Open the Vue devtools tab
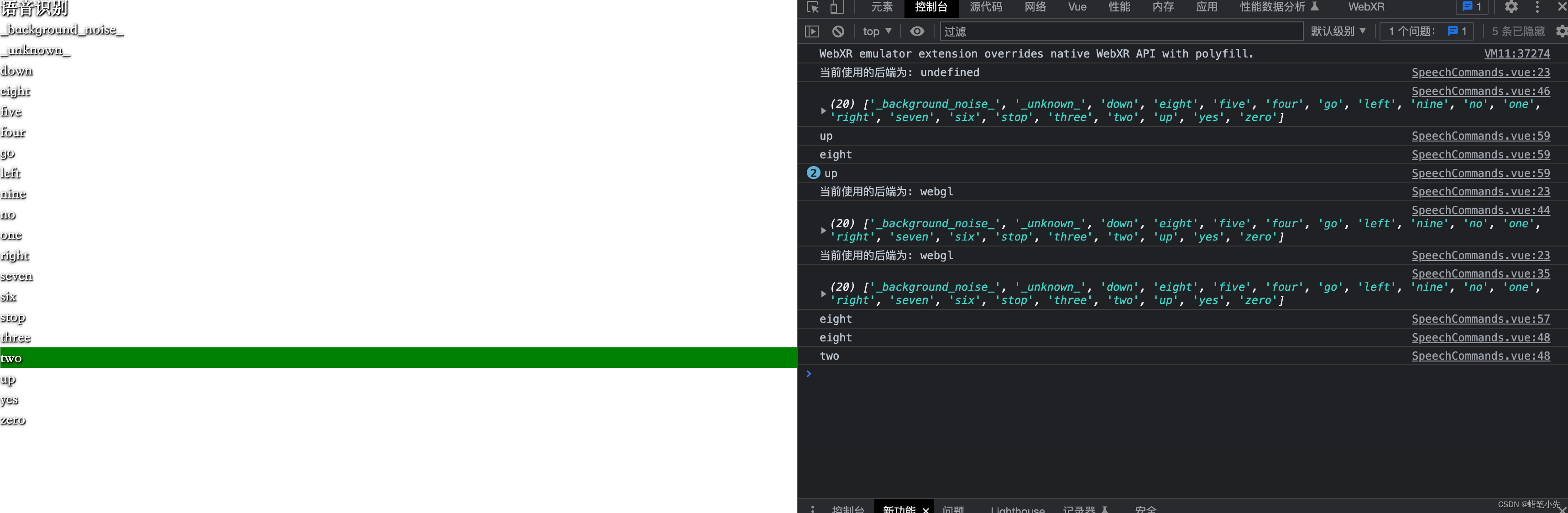This screenshot has width=1568, height=513. 1077,7
